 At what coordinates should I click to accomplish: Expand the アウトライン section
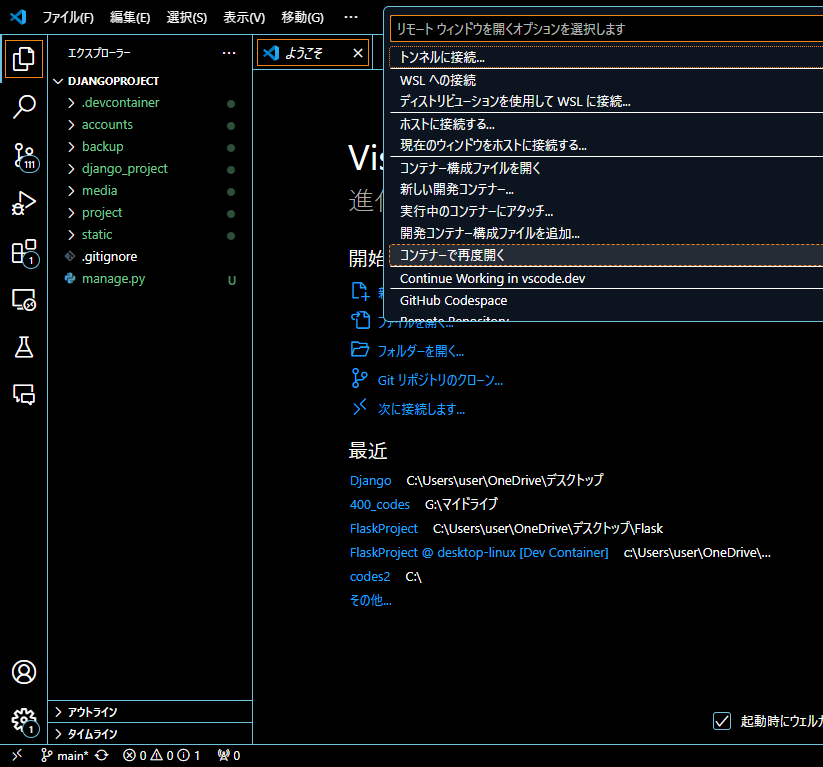pos(150,712)
